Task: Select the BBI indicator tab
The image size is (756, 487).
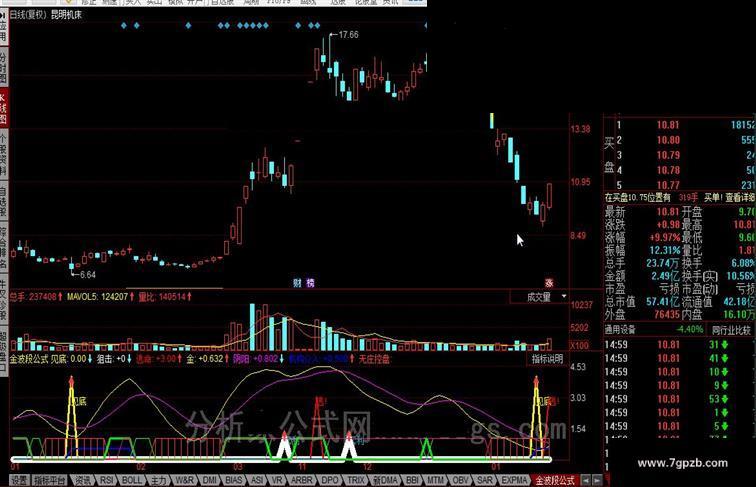Action: click(x=413, y=480)
